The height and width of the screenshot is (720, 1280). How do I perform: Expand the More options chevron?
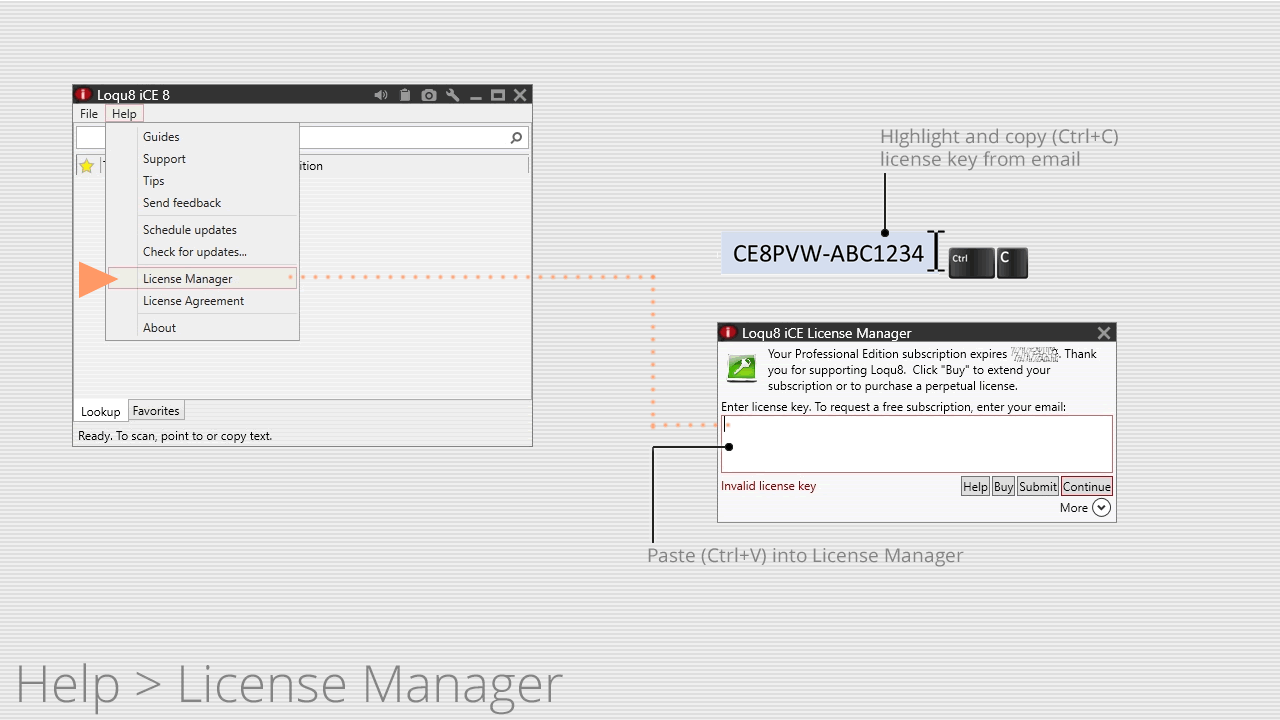(x=1101, y=507)
